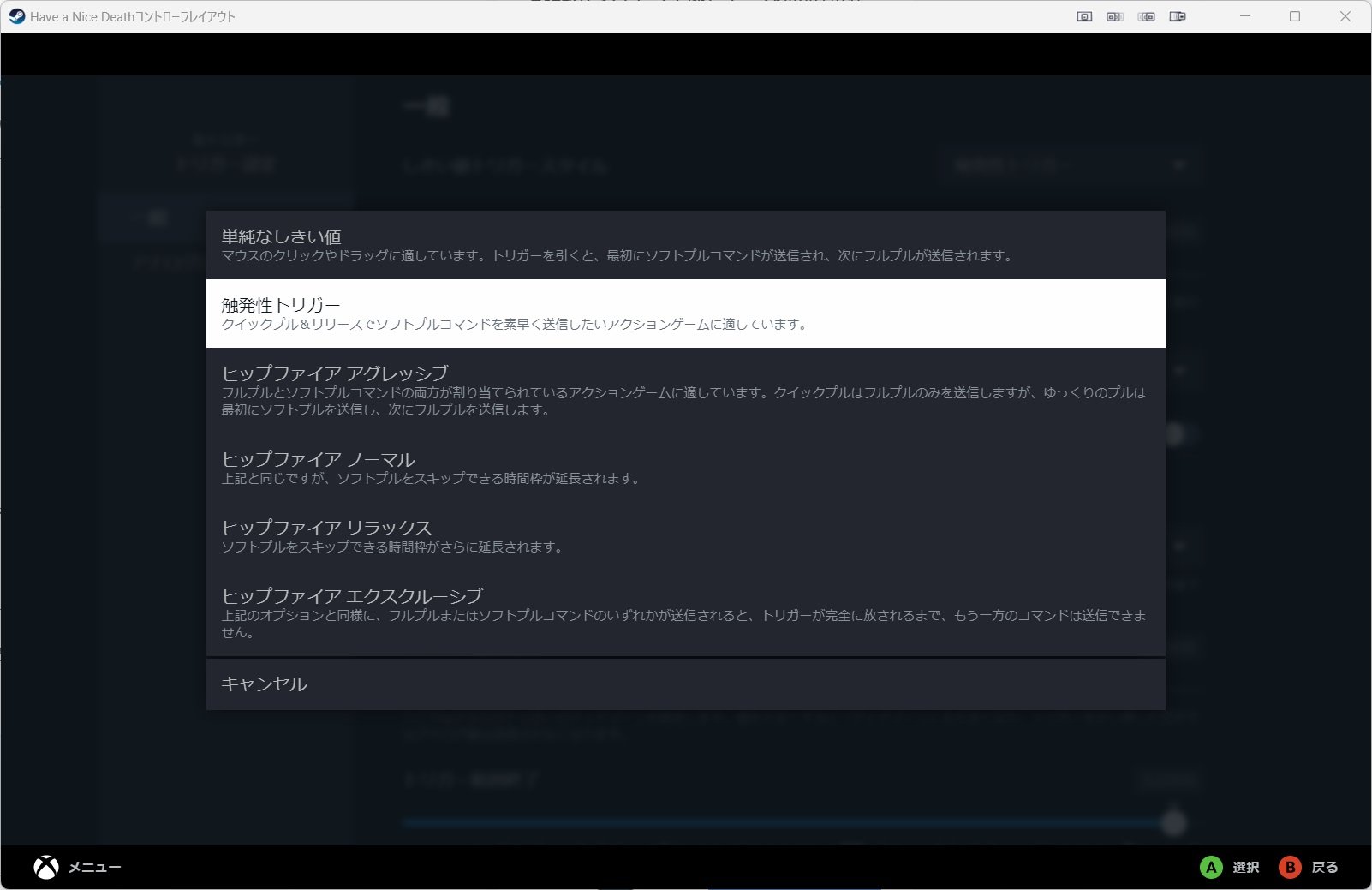Select ヒップファイア ノーマル option
The height and width of the screenshot is (890, 1372).
685,468
